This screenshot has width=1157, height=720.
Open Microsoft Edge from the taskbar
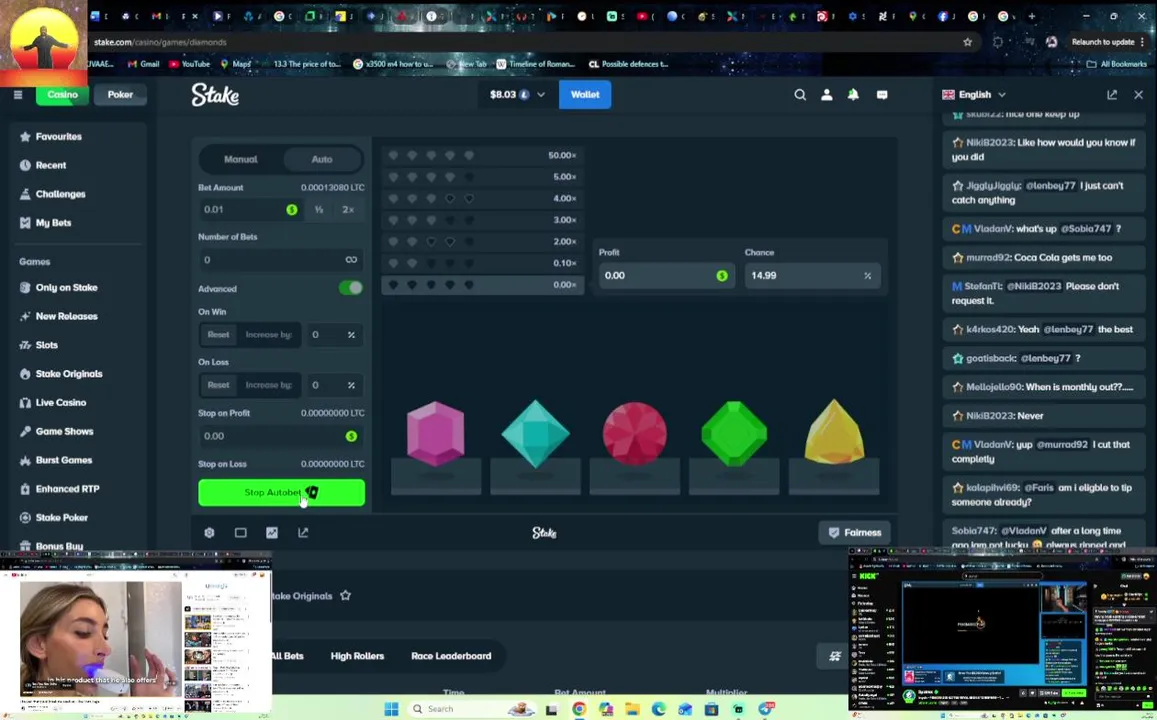(658, 709)
